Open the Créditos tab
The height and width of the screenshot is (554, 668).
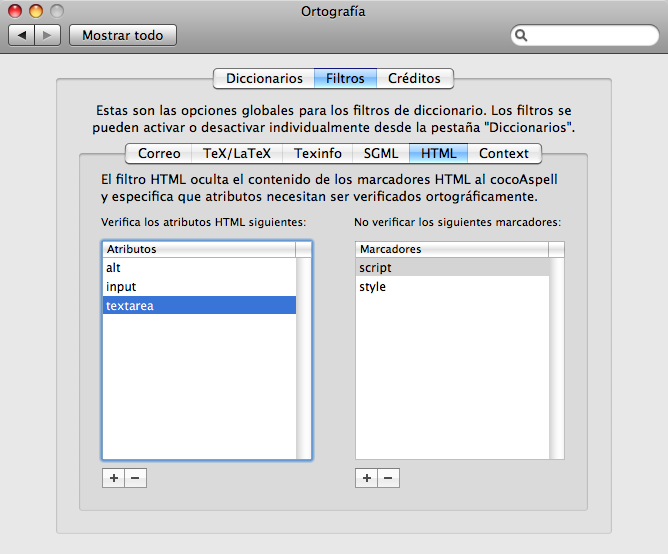click(415, 78)
